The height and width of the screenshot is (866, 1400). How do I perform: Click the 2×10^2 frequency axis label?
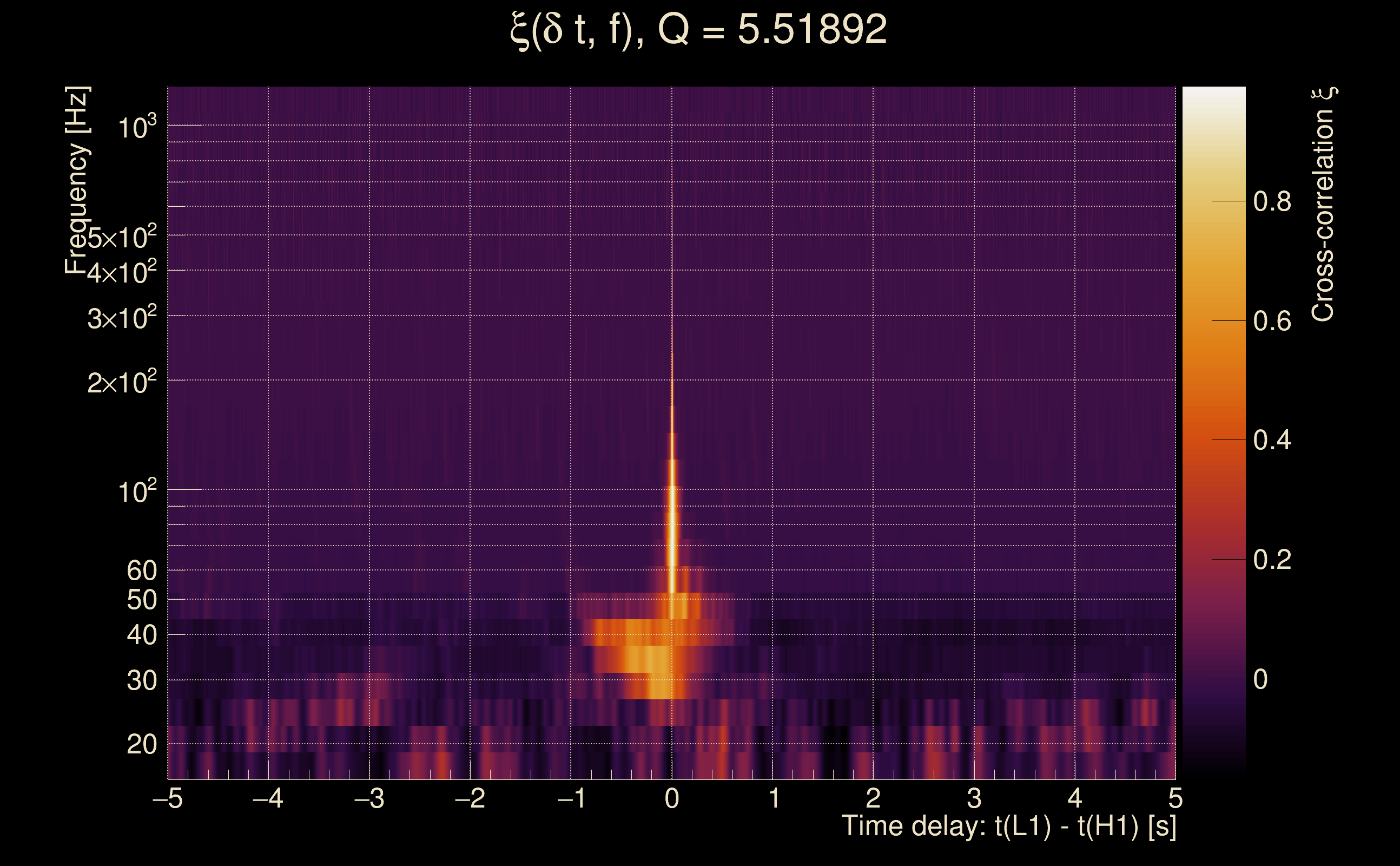coord(122,382)
